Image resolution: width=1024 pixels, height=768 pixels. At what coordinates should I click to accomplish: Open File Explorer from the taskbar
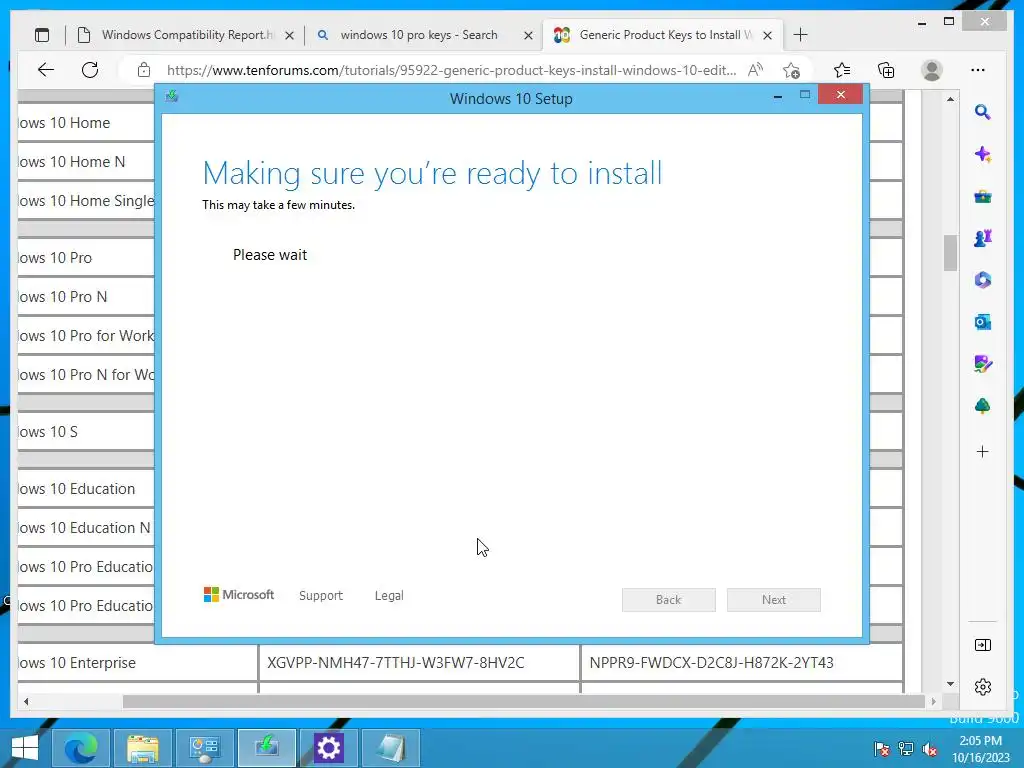click(x=142, y=748)
